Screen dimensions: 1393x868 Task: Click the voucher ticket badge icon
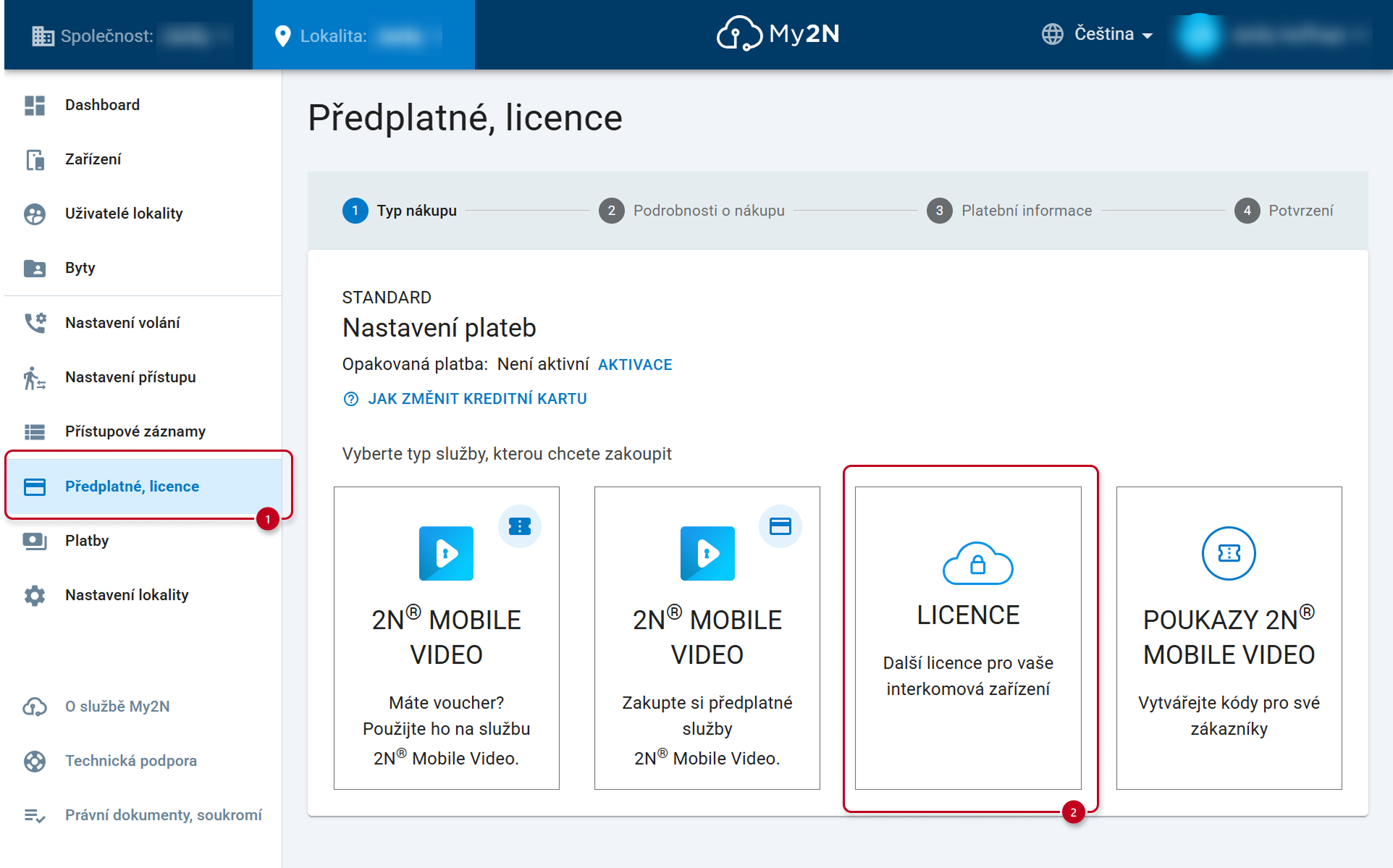(520, 526)
